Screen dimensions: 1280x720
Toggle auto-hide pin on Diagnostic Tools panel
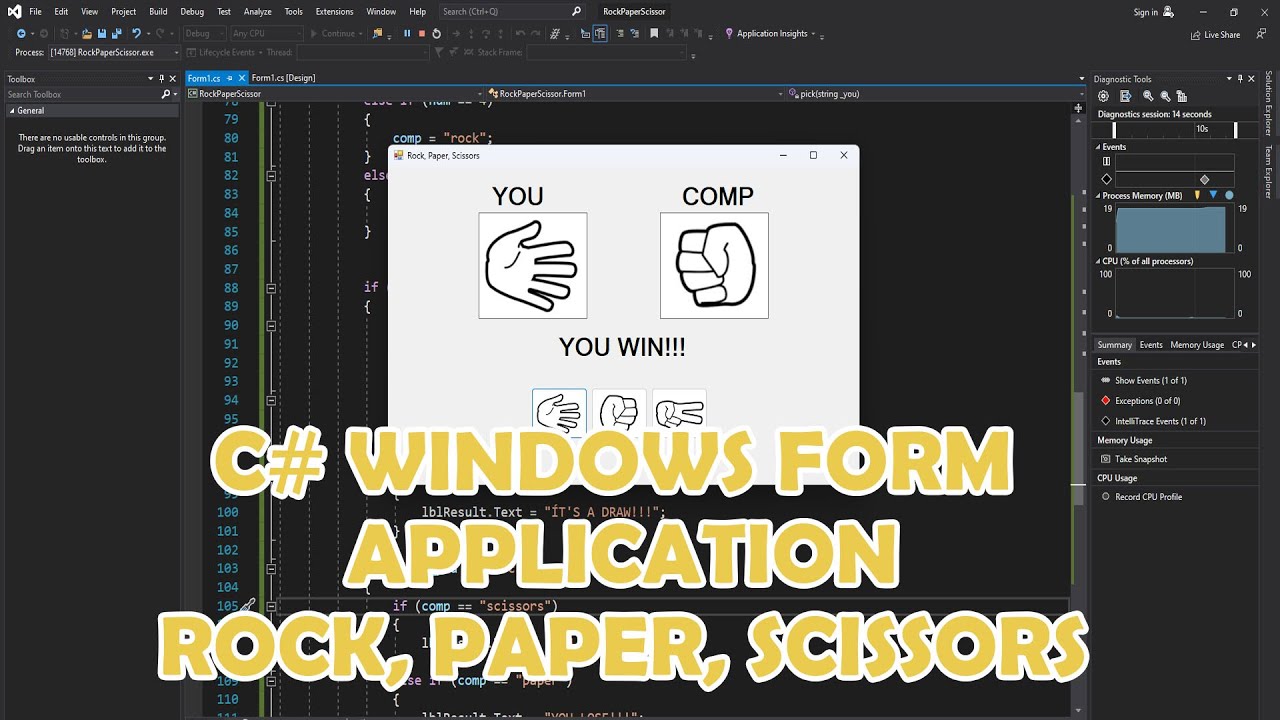pos(1240,78)
